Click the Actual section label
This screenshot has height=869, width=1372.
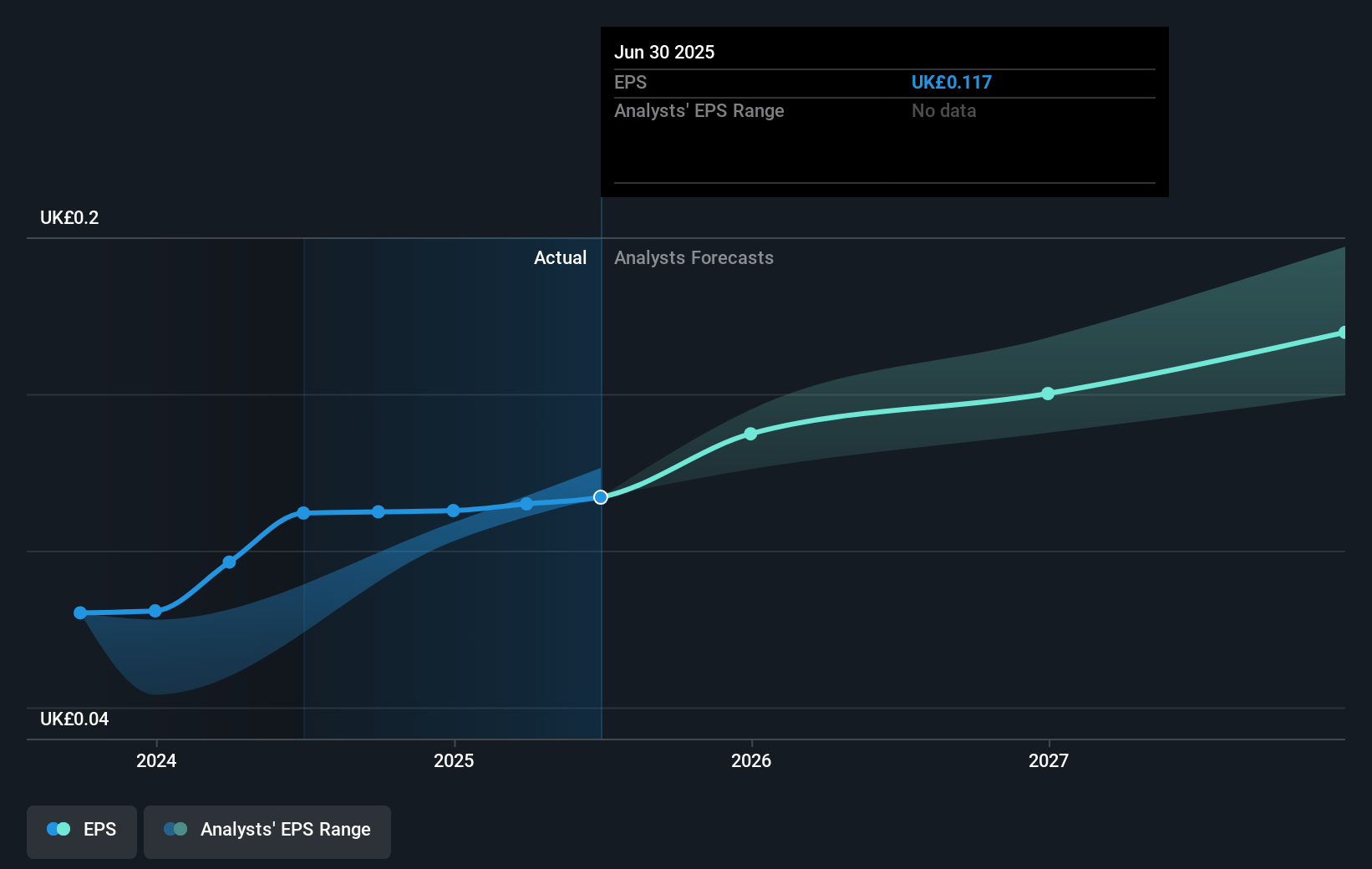click(x=560, y=258)
